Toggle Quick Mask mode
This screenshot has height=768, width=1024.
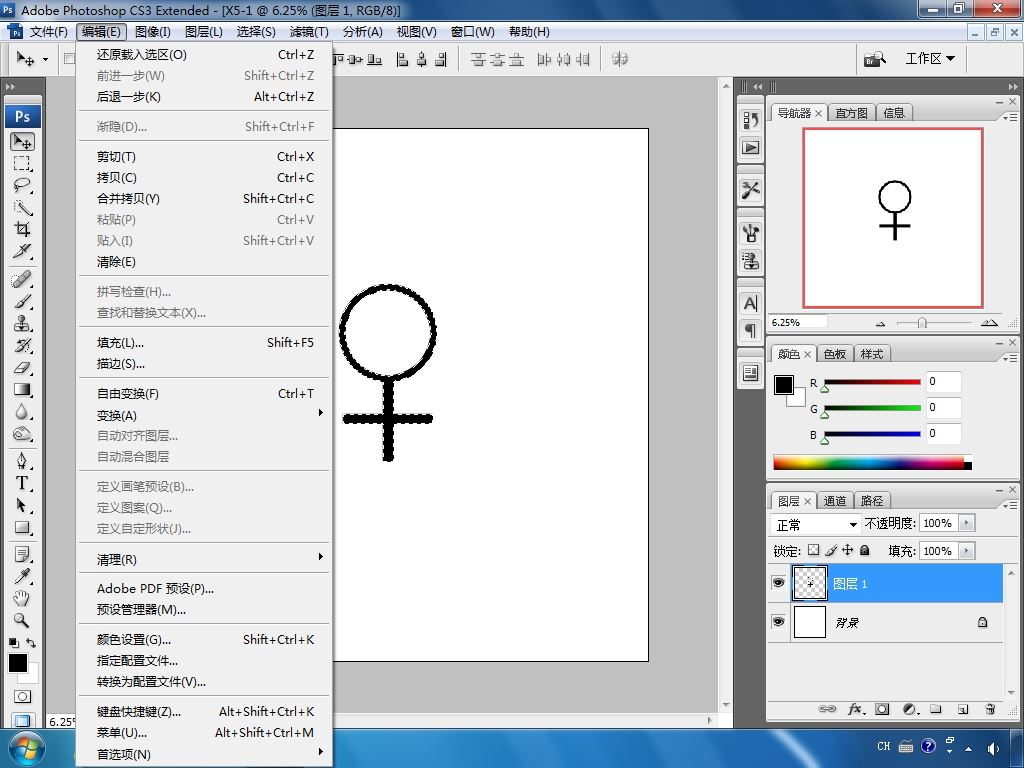22,696
